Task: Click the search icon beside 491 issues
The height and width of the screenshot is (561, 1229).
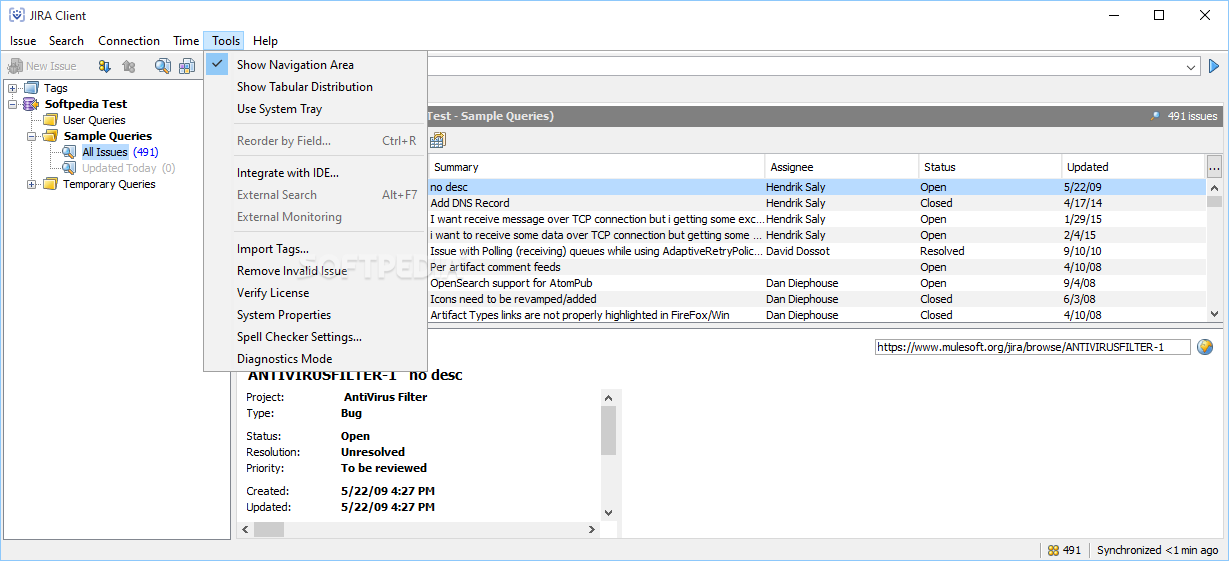Action: [x=1156, y=116]
